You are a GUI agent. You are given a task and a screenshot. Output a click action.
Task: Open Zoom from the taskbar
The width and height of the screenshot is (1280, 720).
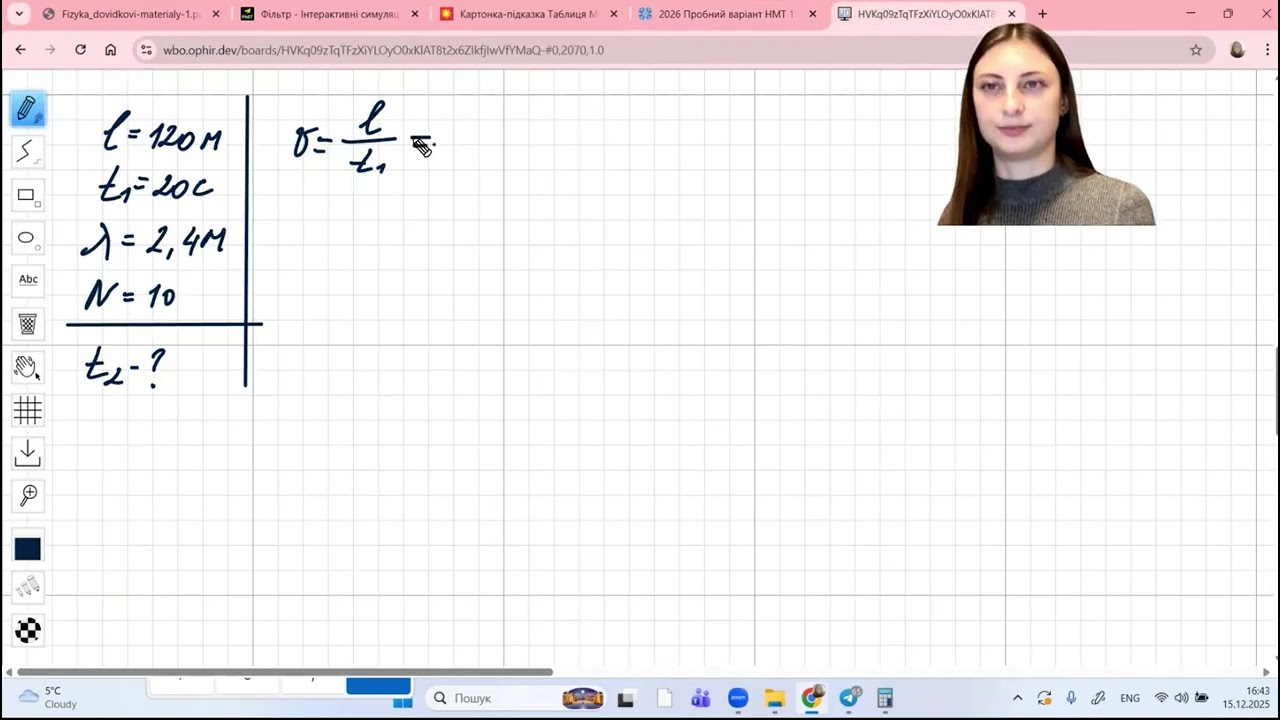(x=738, y=698)
